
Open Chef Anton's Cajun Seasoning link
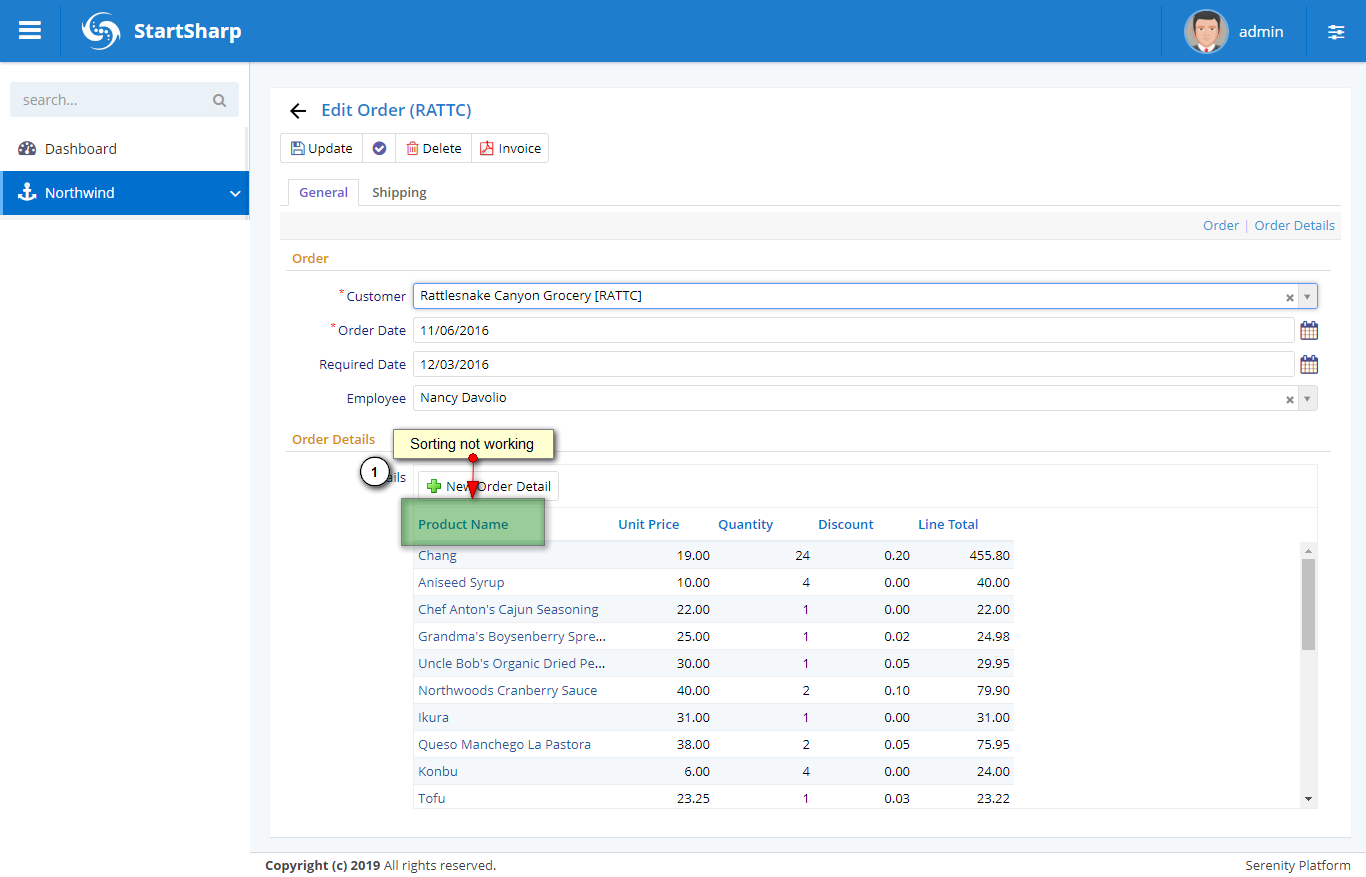coord(508,609)
